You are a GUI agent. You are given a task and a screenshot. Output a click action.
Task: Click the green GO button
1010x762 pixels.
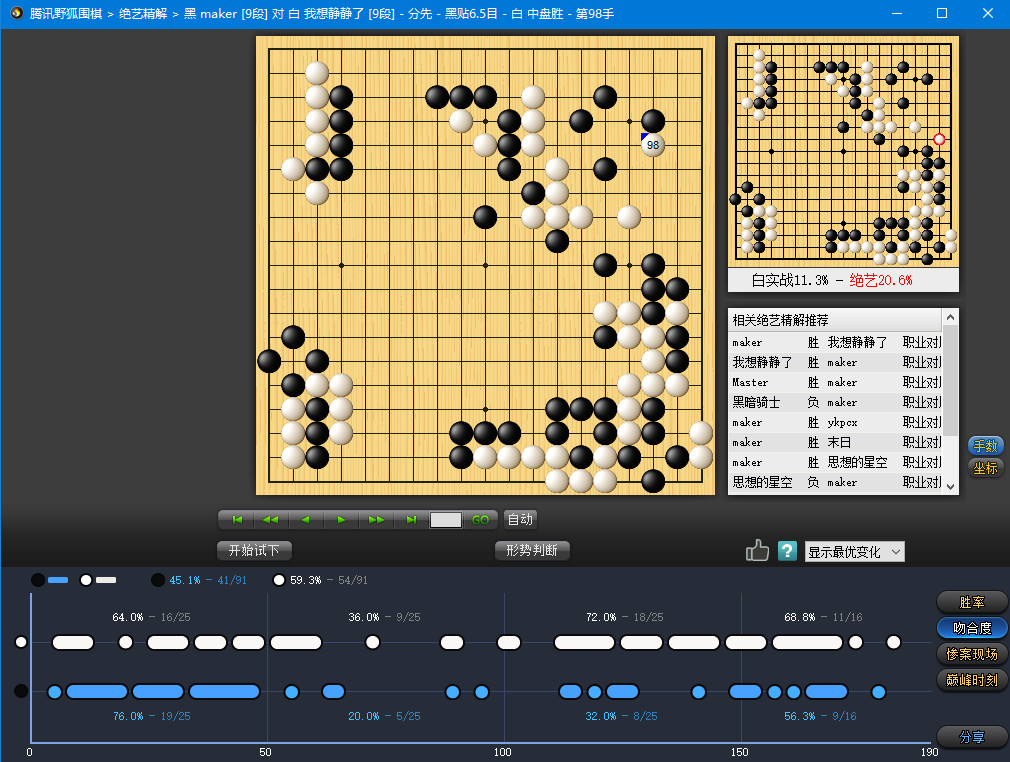point(481,520)
